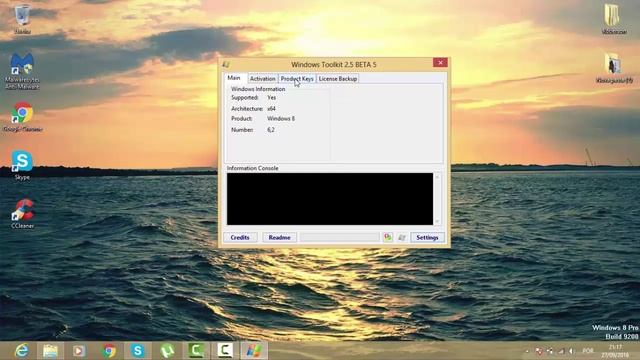
Task: Select the Recycle Bin desktop icon
Action: coord(22,19)
